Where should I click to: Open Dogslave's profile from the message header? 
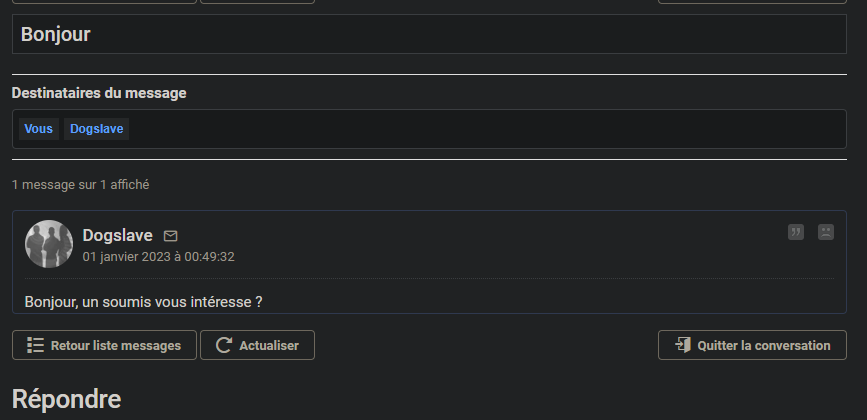pyautogui.click(x=117, y=235)
